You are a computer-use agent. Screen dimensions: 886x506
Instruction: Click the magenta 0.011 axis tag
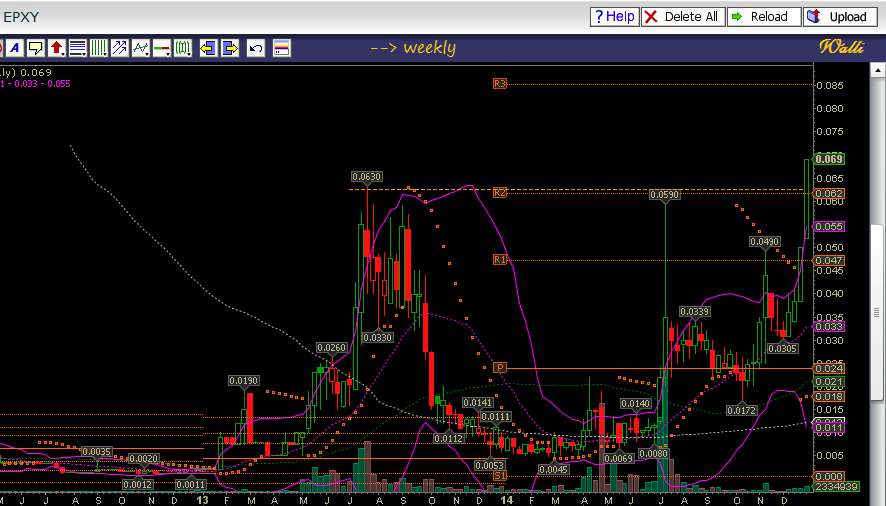pos(829,427)
